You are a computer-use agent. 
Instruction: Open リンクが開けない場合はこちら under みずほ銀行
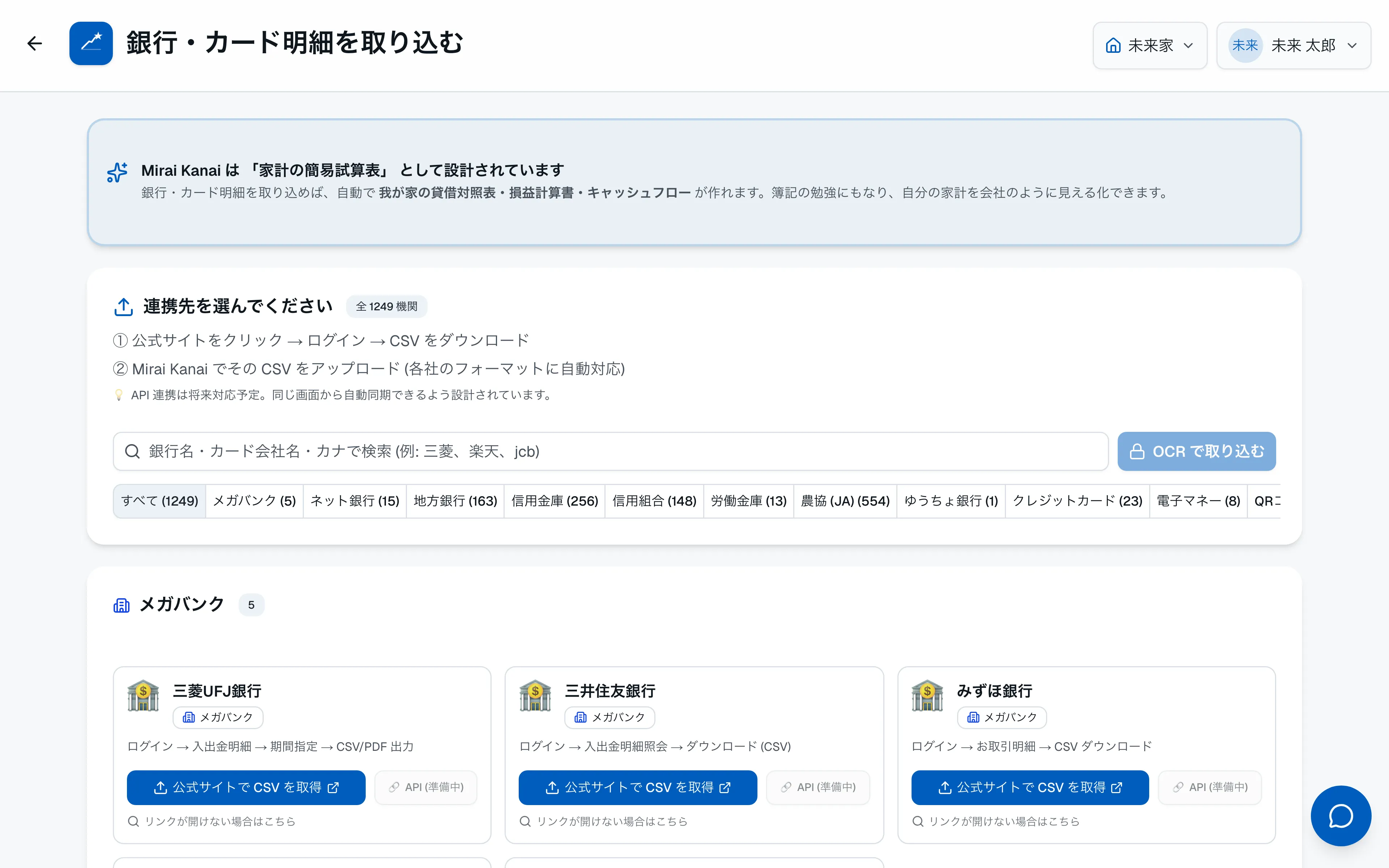click(x=996, y=821)
